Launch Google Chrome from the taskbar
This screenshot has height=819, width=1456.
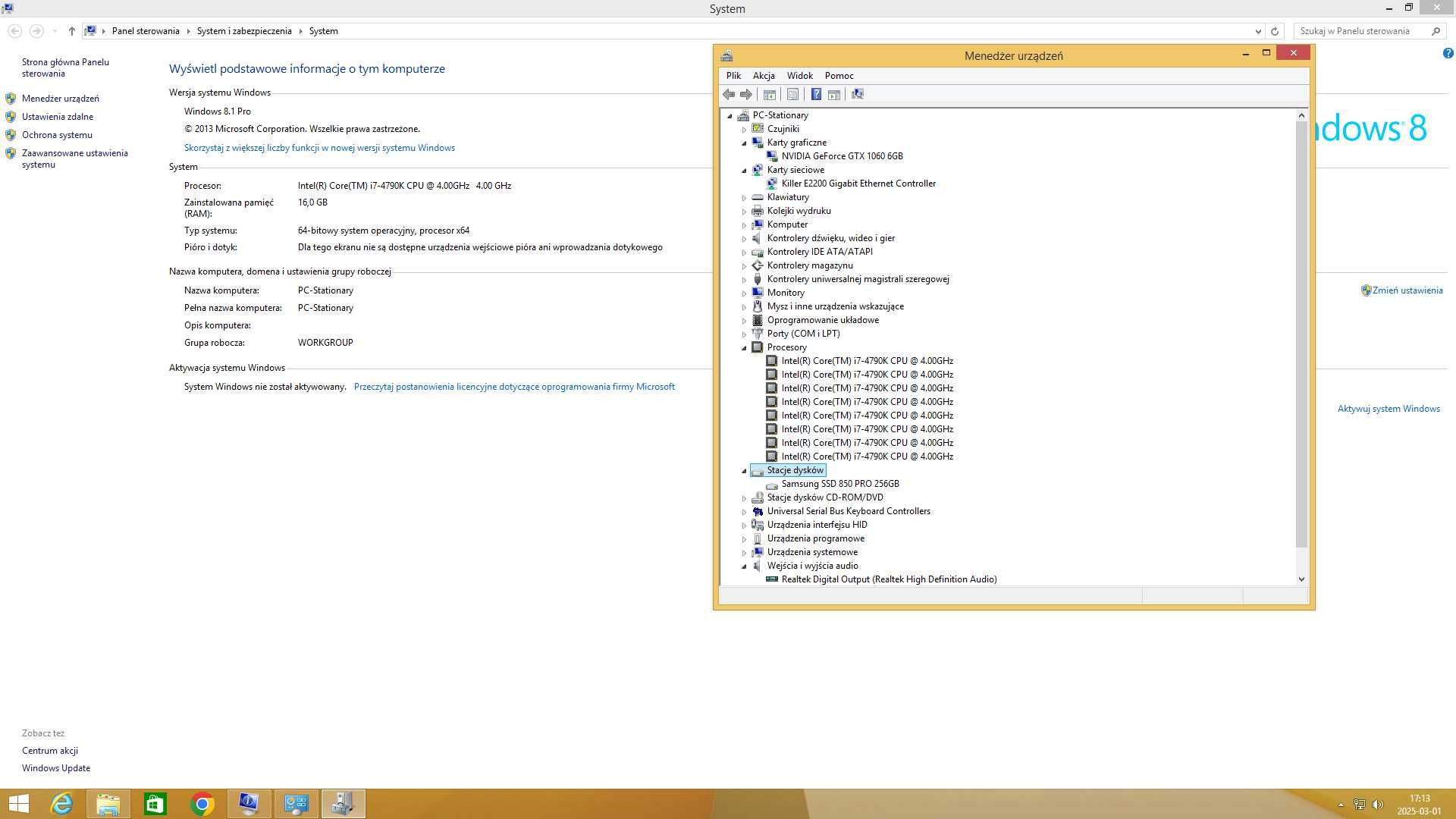[x=202, y=804]
